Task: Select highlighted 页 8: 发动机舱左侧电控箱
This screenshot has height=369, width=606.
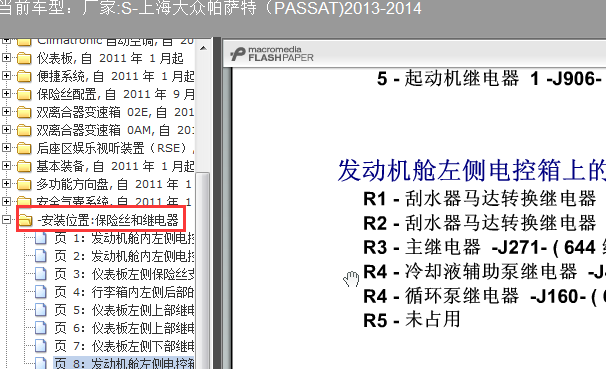Action: tap(124, 363)
